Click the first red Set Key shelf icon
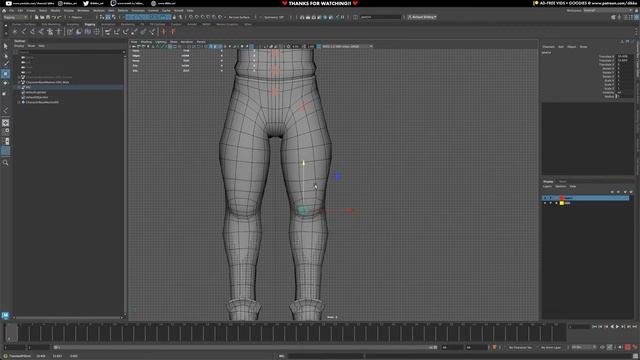This screenshot has width=640, height=360. [164, 31]
